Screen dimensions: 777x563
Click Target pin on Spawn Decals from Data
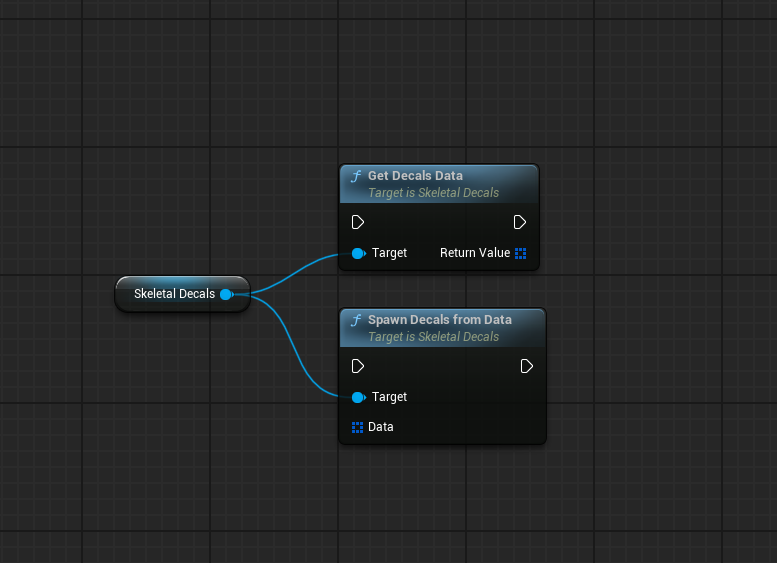click(x=358, y=397)
